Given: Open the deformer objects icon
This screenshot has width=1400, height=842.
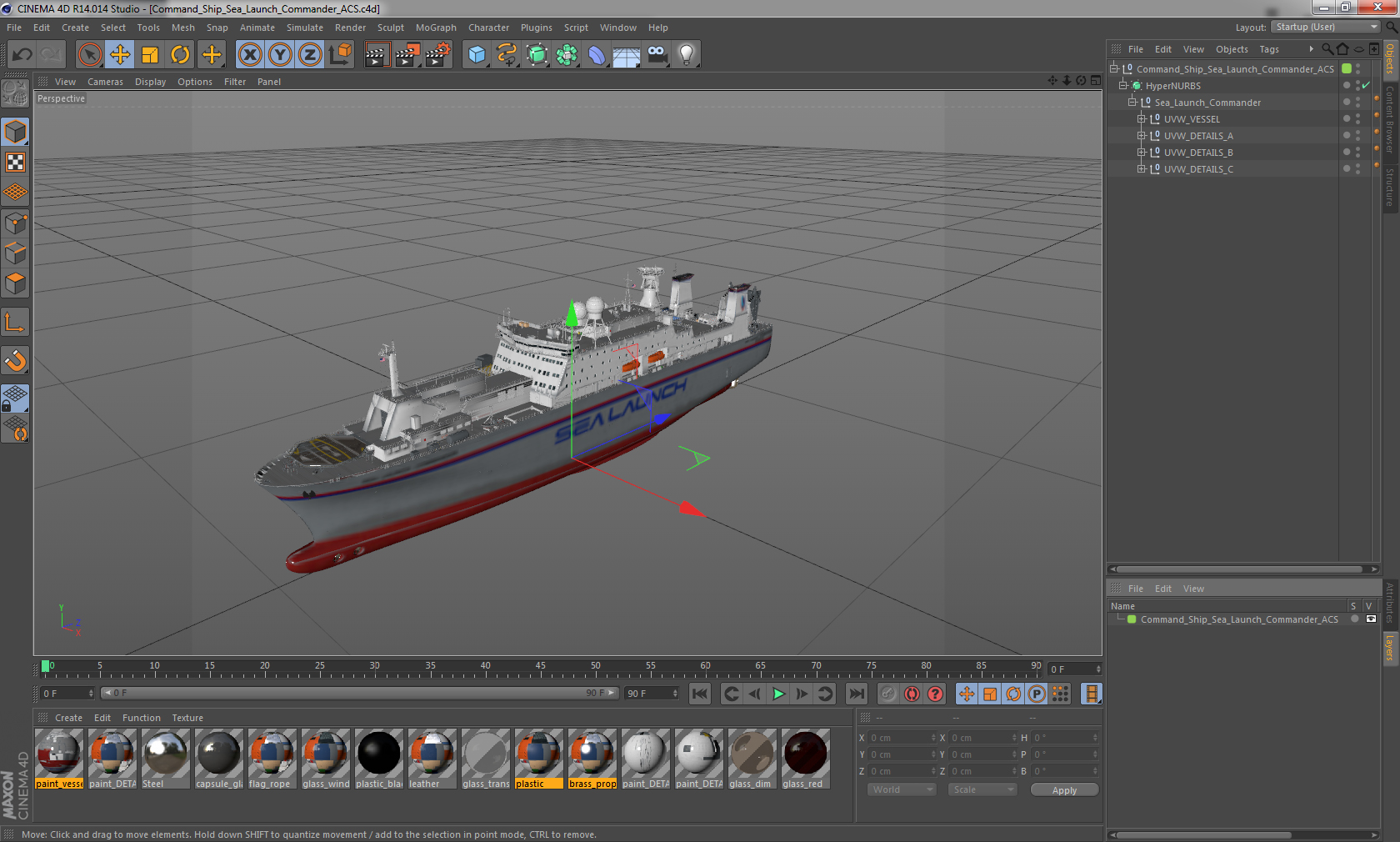Looking at the screenshot, I should [x=597, y=55].
